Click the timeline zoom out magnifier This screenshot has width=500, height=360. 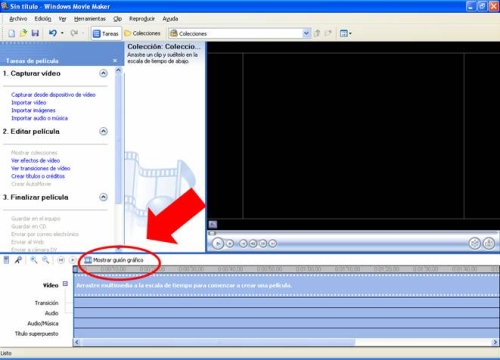(46, 260)
